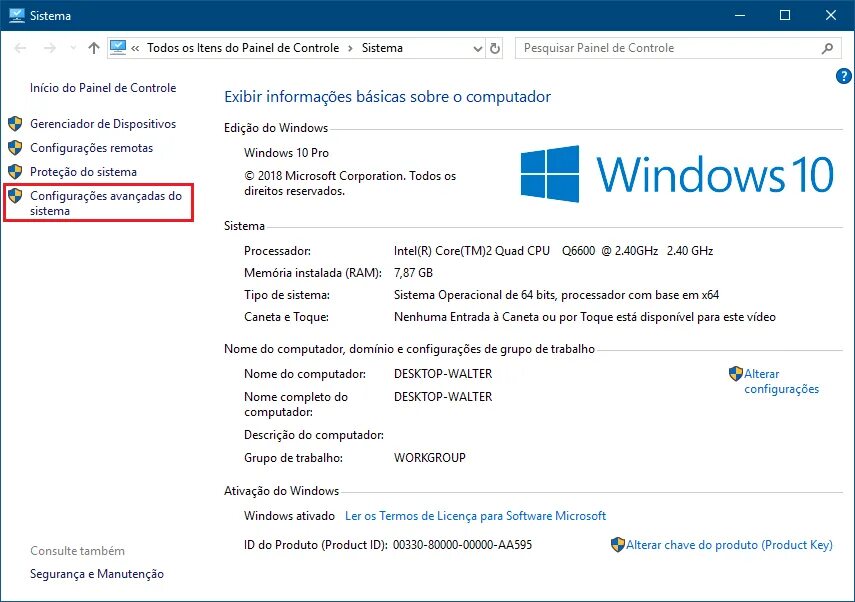Image resolution: width=855 pixels, height=602 pixels.
Task: Click shield icon beside Configurações remotas
Action: tap(15, 148)
